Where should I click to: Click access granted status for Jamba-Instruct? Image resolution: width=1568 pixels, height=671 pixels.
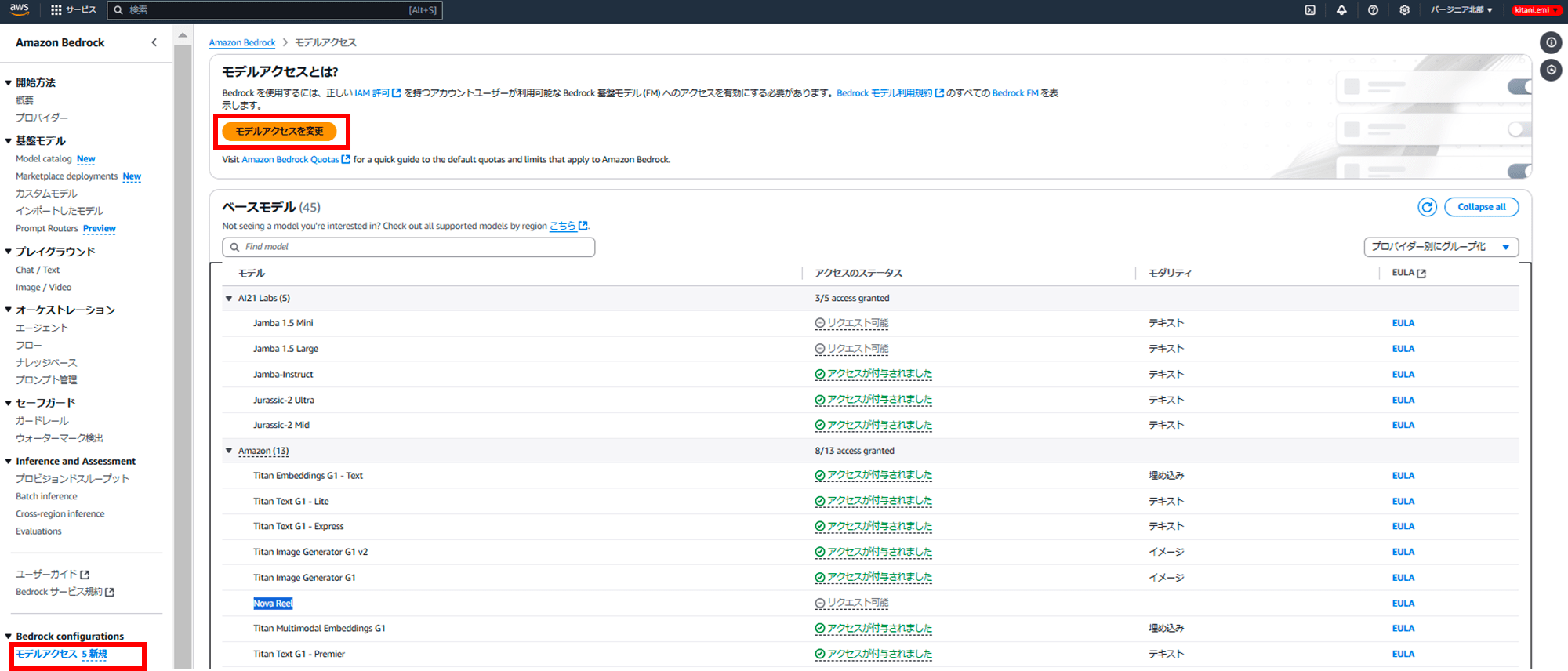click(x=873, y=375)
